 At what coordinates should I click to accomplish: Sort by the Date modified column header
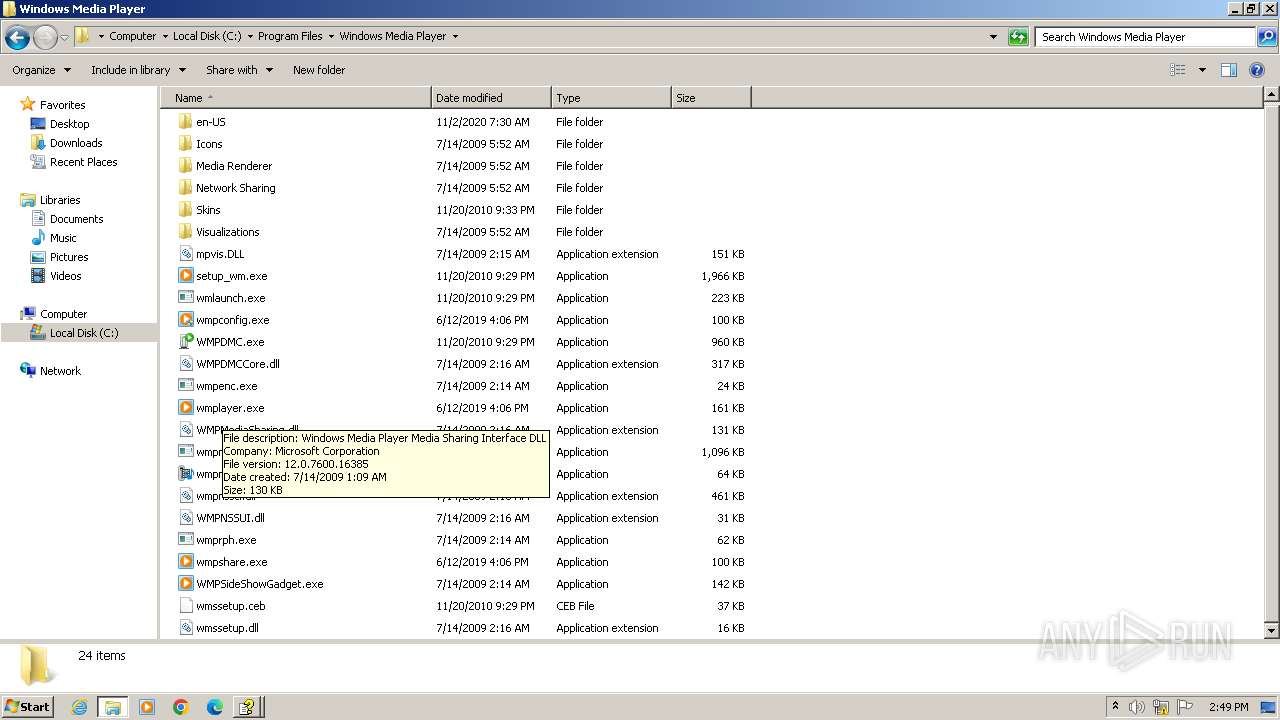click(x=491, y=98)
